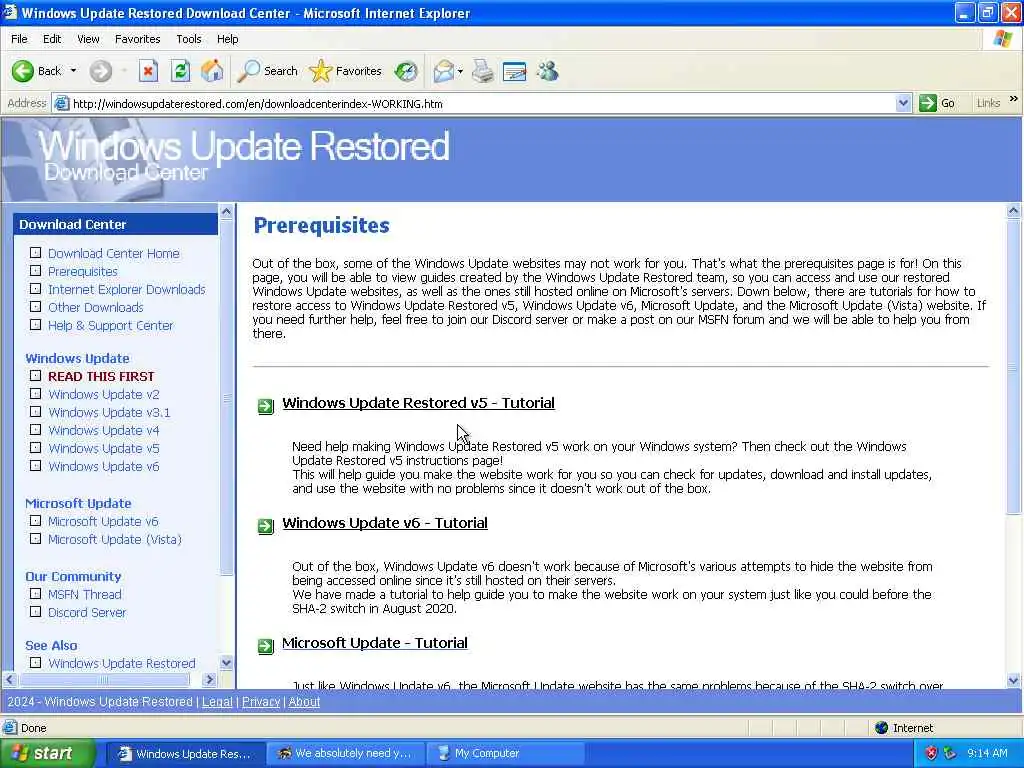Open the READ THIS FIRST link

click(x=101, y=377)
